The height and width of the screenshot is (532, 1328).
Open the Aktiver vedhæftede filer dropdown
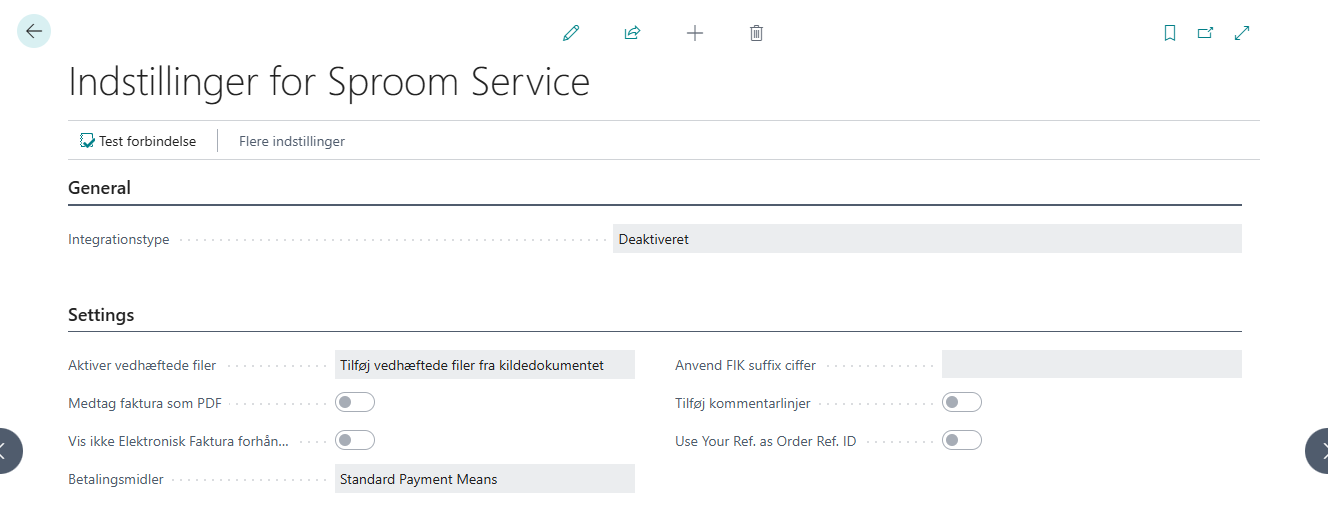tap(485, 365)
